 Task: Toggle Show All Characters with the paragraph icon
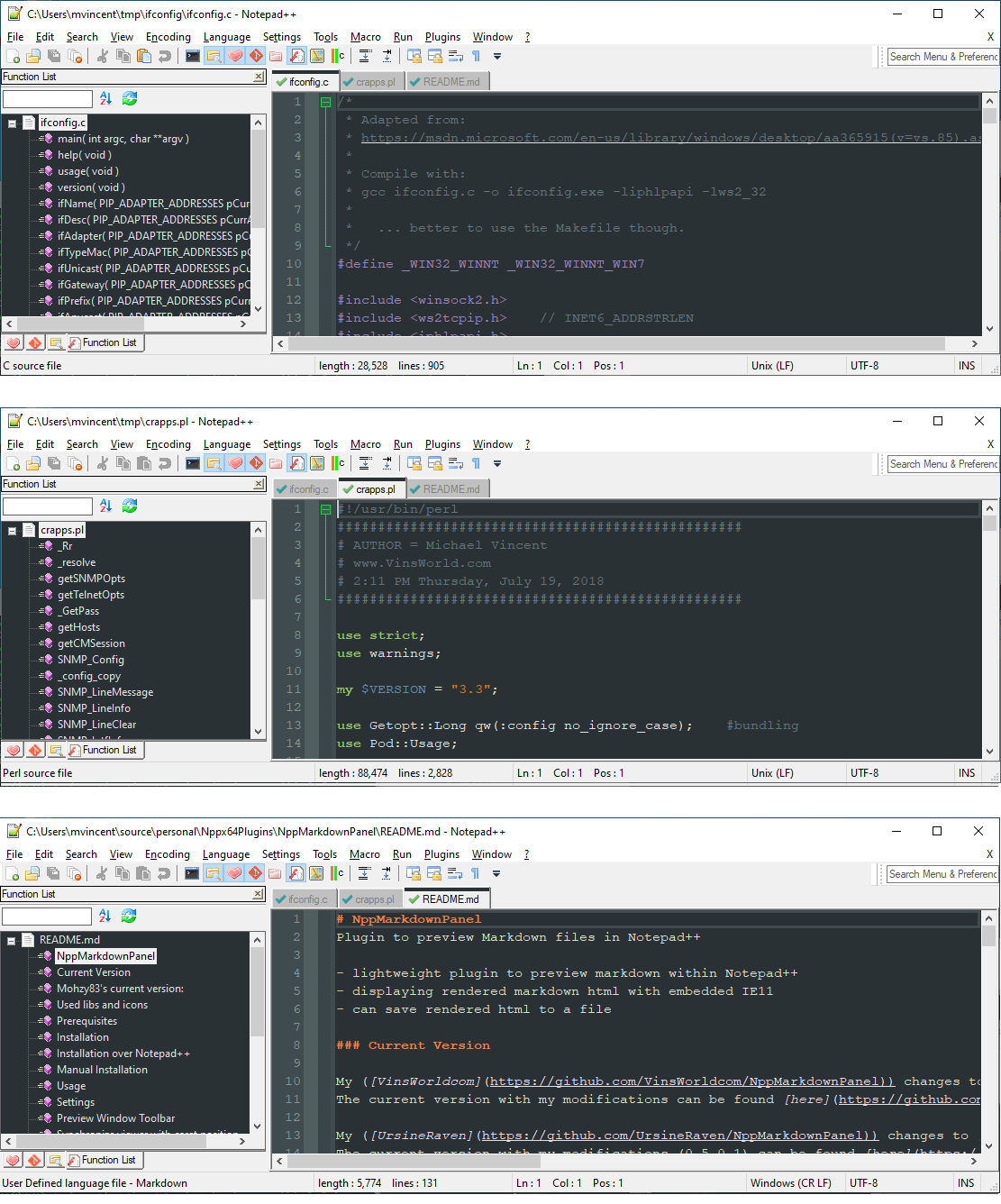475,56
